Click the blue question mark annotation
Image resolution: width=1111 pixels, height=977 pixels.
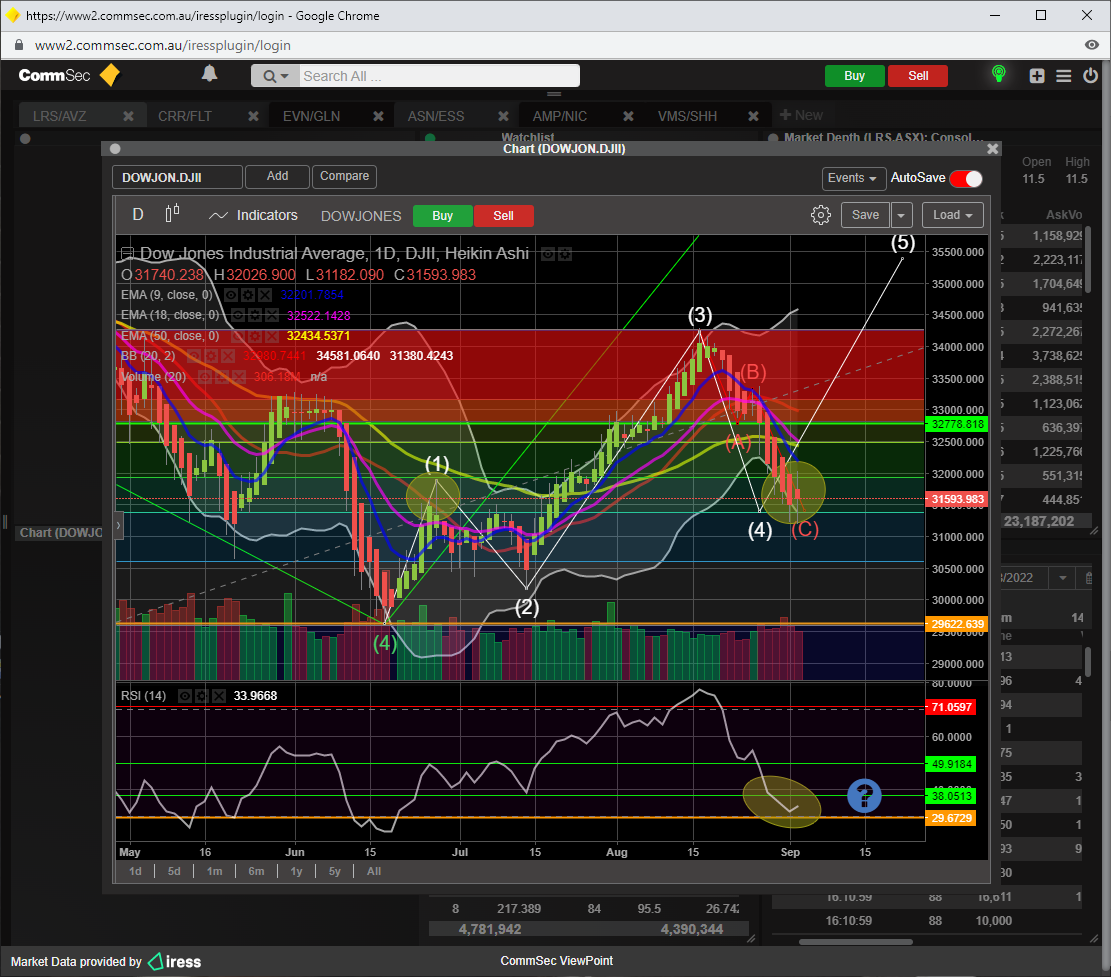(864, 795)
